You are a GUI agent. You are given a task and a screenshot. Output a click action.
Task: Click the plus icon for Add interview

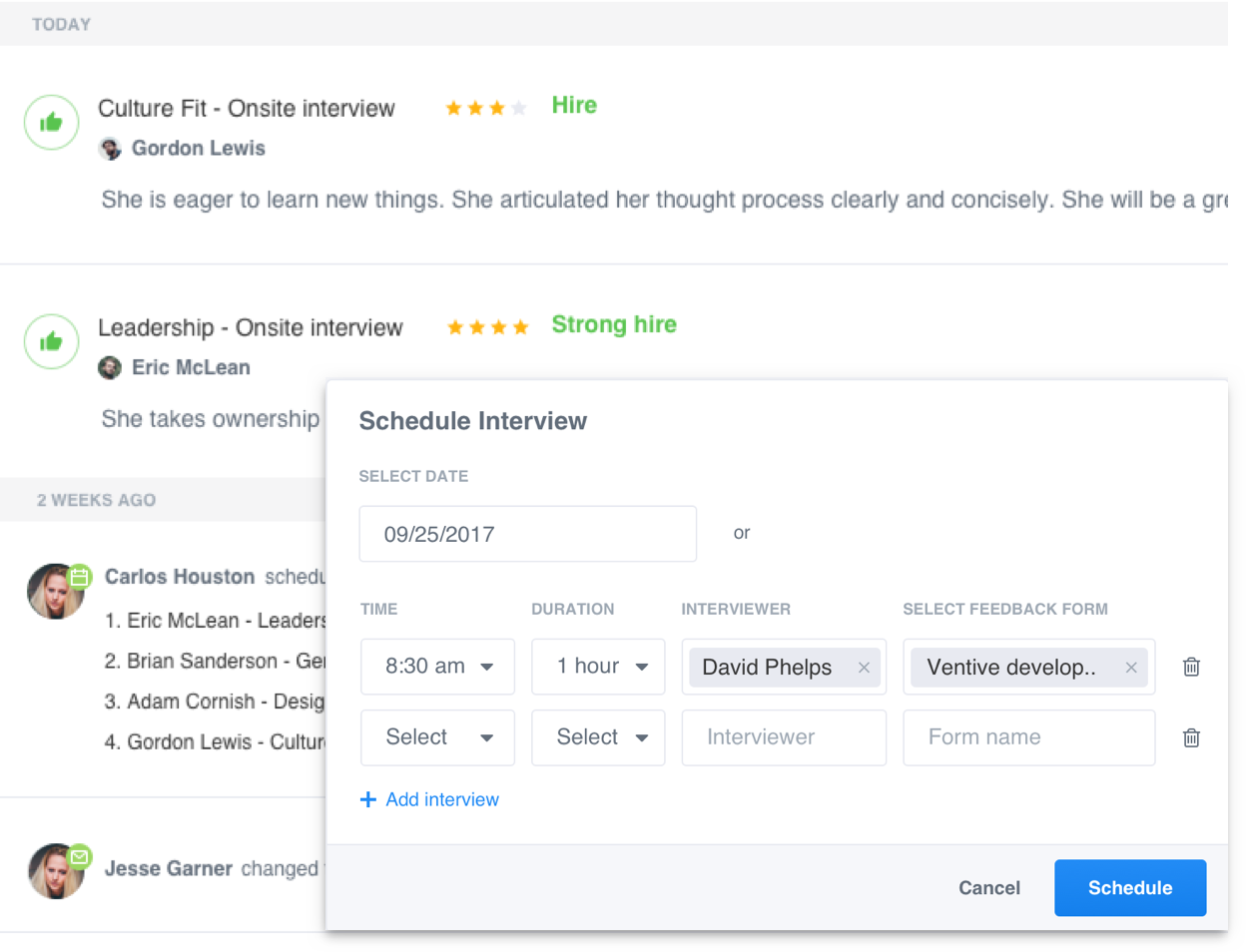tap(368, 799)
